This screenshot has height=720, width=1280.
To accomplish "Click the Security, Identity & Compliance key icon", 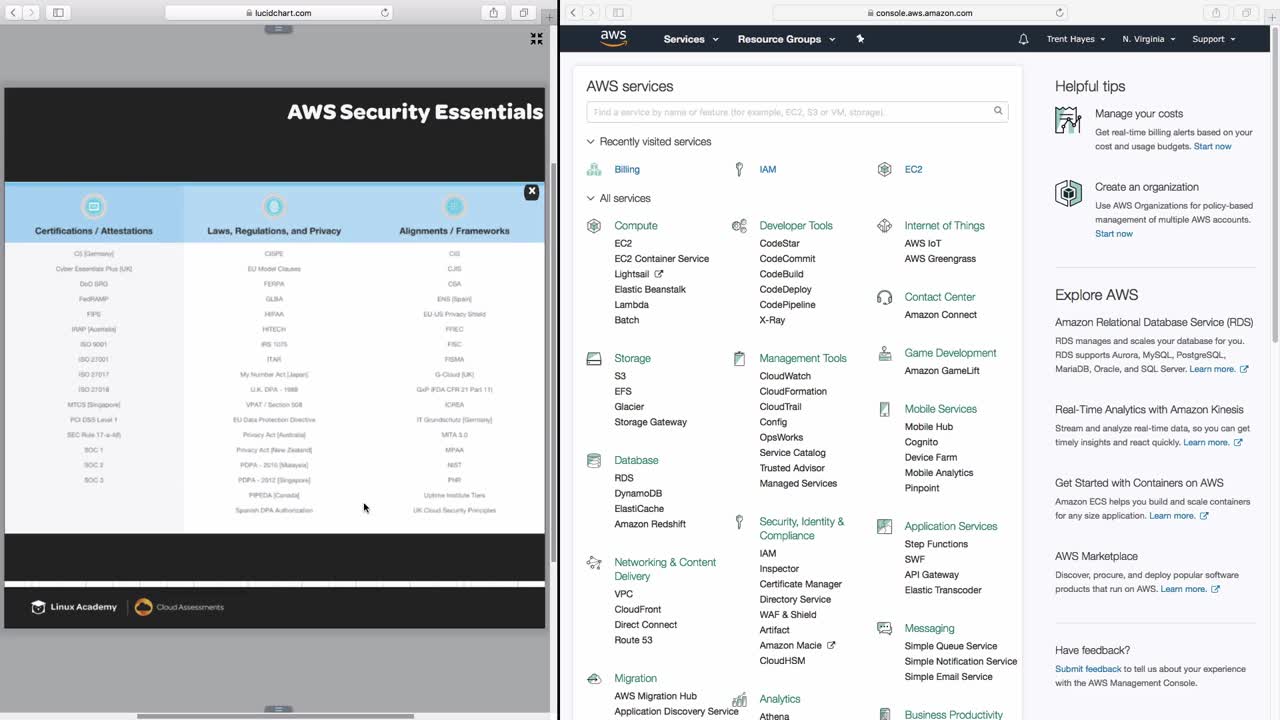I will tap(739, 522).
